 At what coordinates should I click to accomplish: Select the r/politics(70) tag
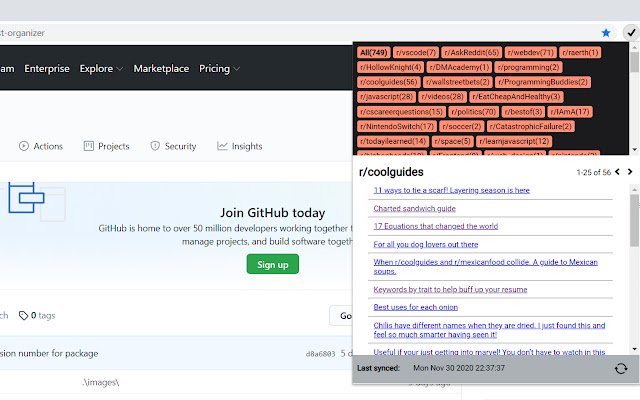pos(473,111)
